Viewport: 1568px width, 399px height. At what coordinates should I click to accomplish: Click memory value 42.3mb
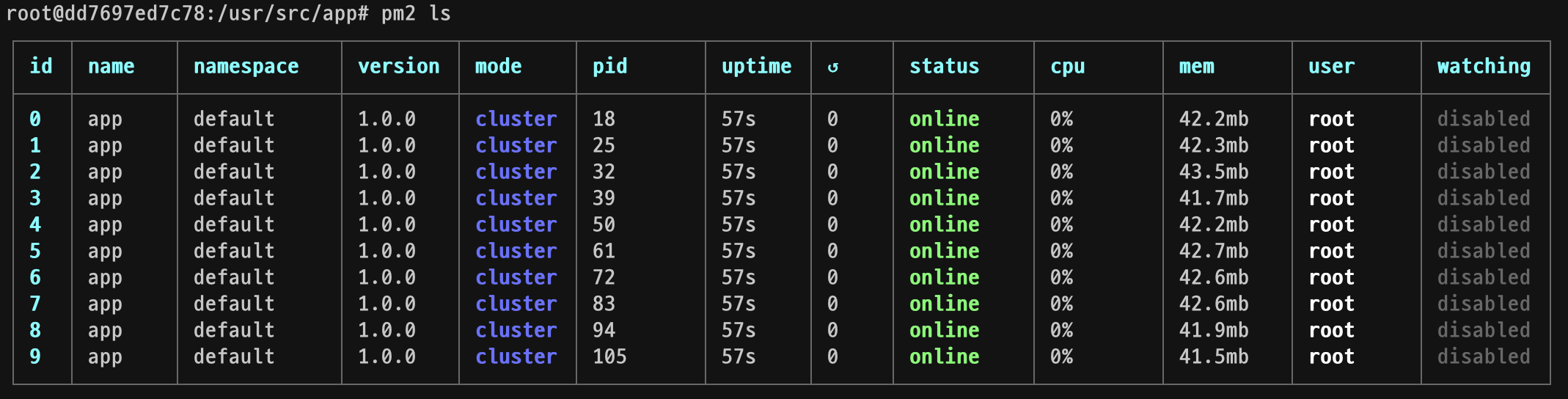(1215, 145)
